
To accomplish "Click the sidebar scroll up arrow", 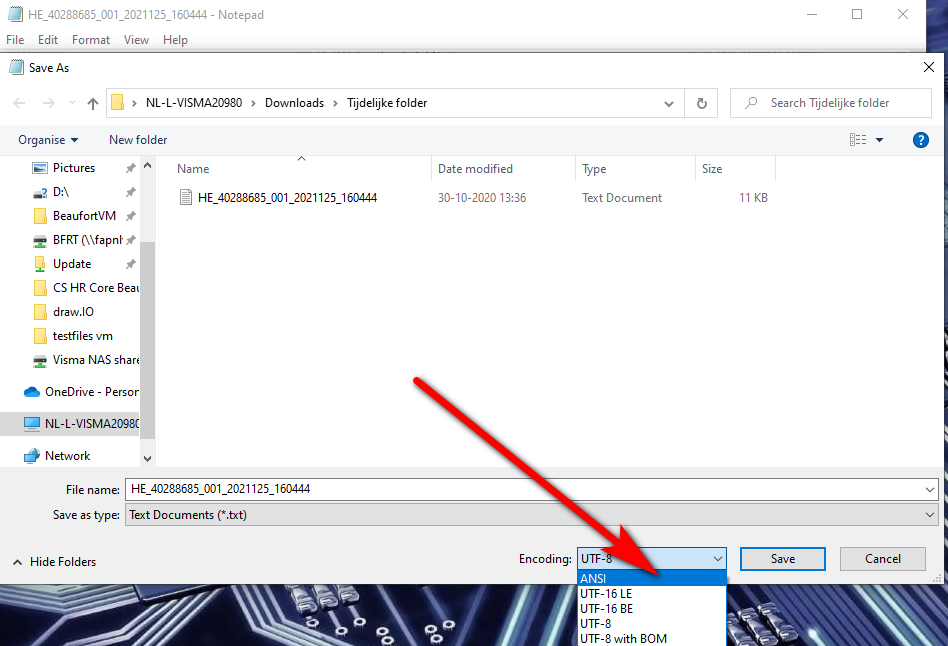I will (148, 165).
